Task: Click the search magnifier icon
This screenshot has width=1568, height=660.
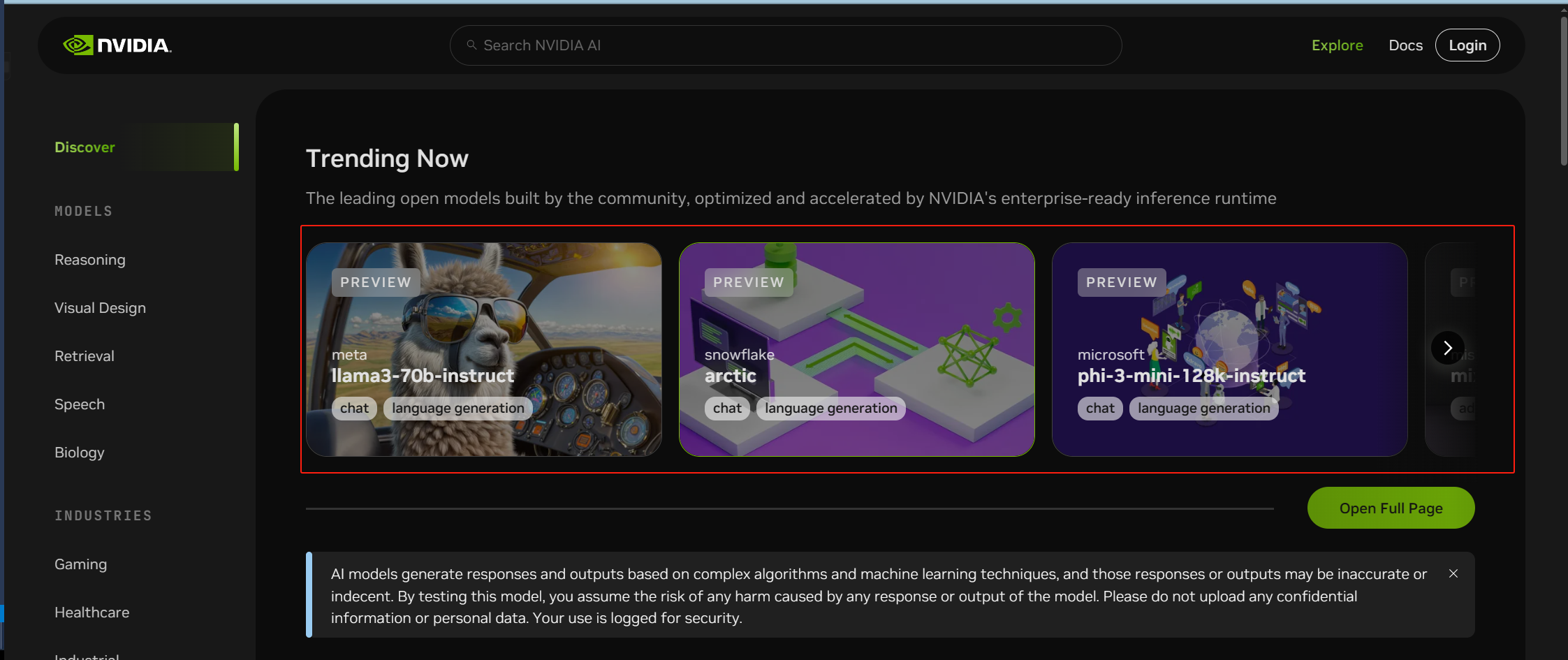Action: [472, 45]
